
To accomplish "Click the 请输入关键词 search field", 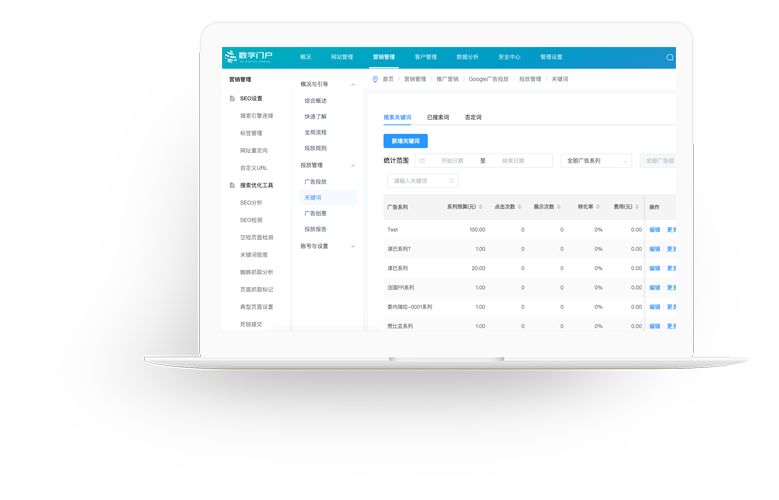I will 418,181.
